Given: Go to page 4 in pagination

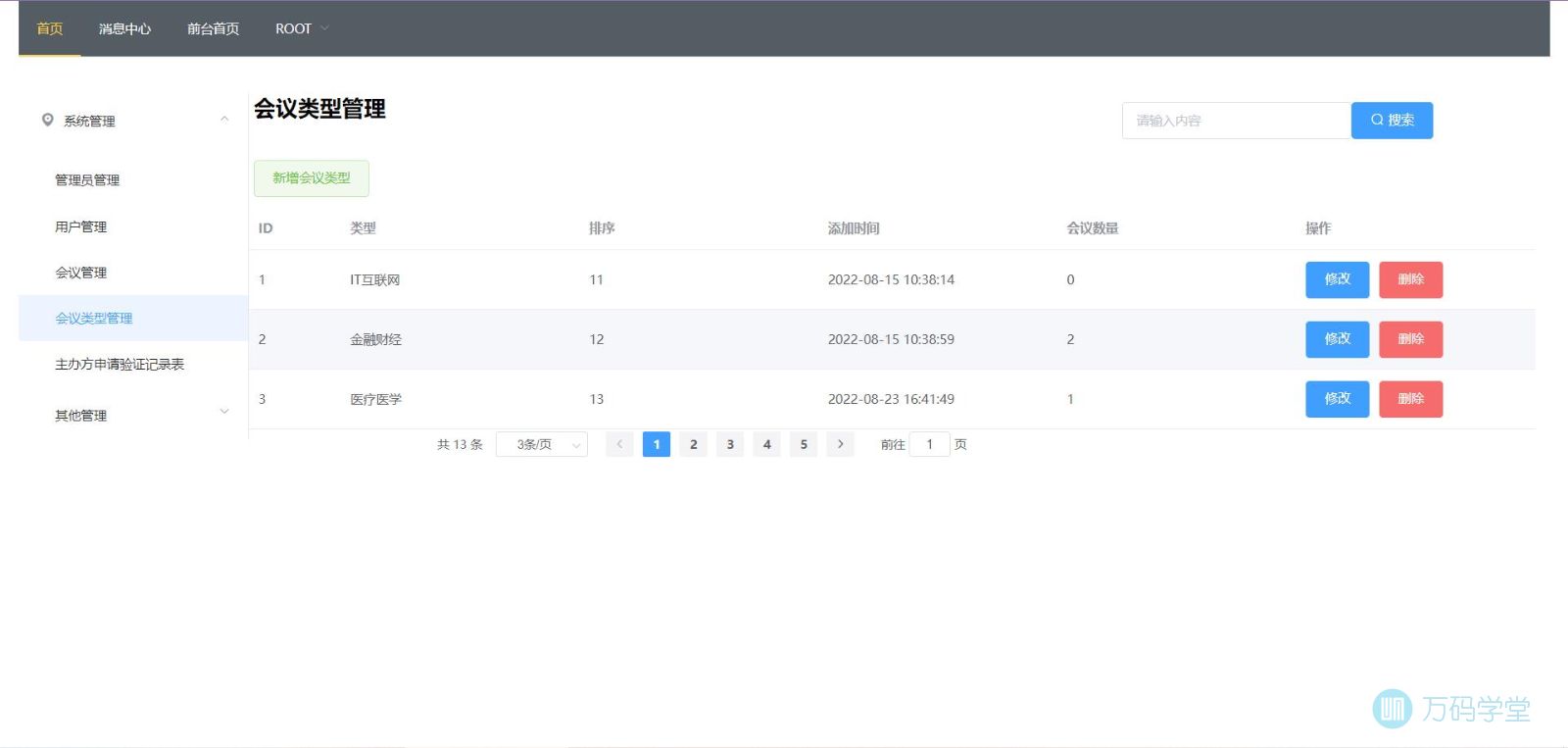Looking at the screenshot, I should coord(766,444).
